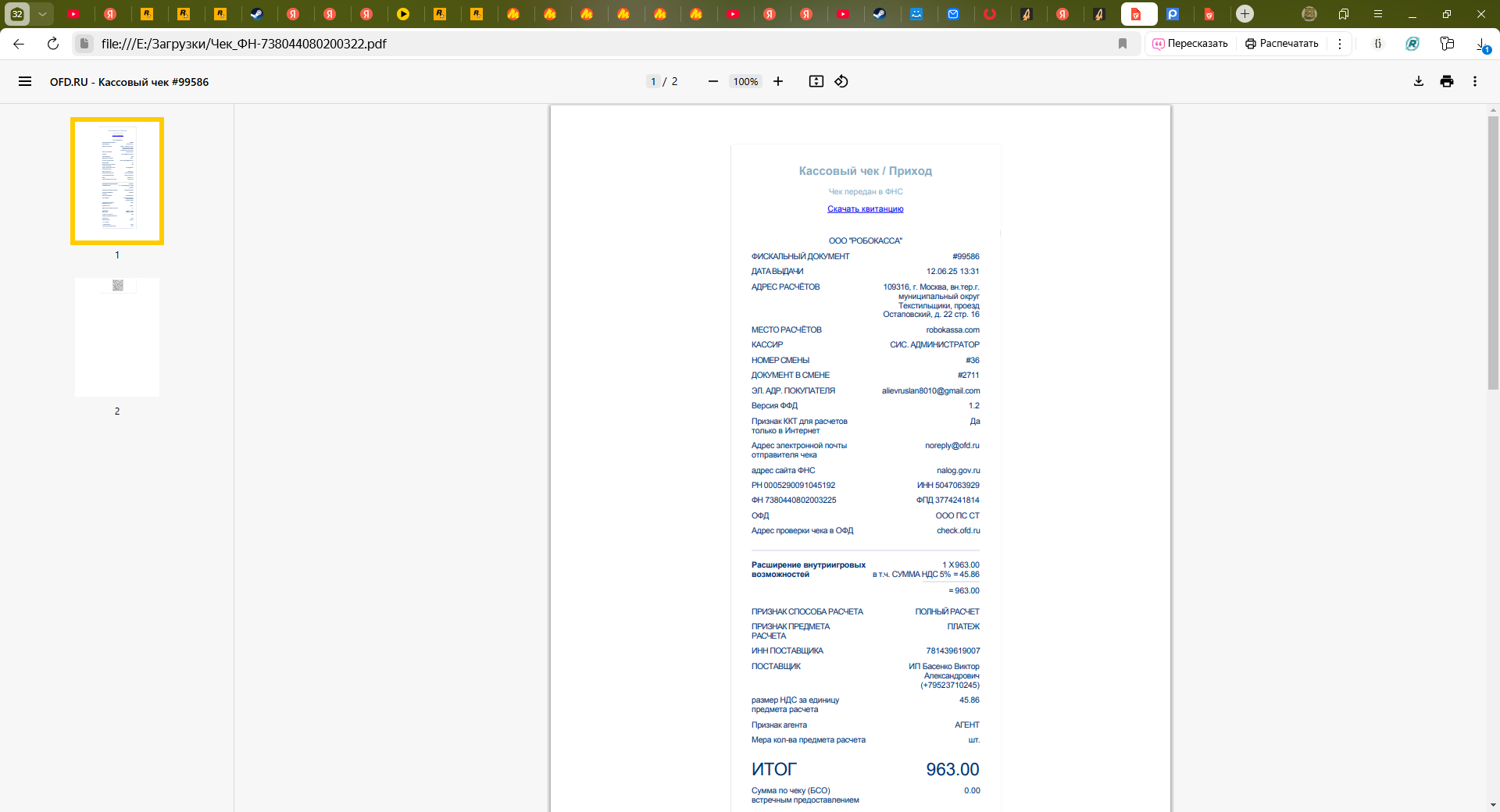This screenshot has height=812, width=1500.
Task: Edit the current page number field
Action: click(653, 81)
